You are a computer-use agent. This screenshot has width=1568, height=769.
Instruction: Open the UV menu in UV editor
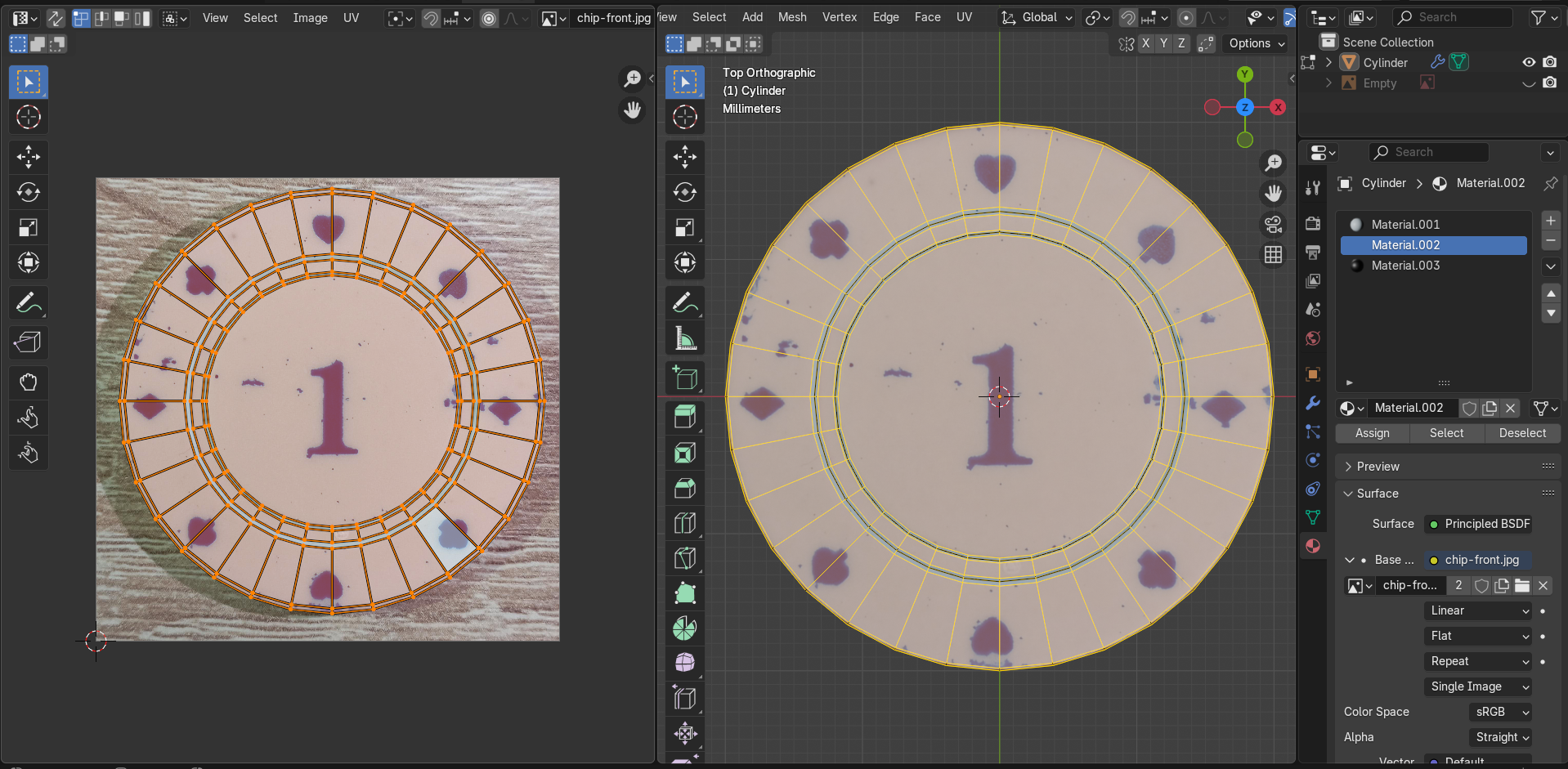pyautogui.click(x=351, y=18)
